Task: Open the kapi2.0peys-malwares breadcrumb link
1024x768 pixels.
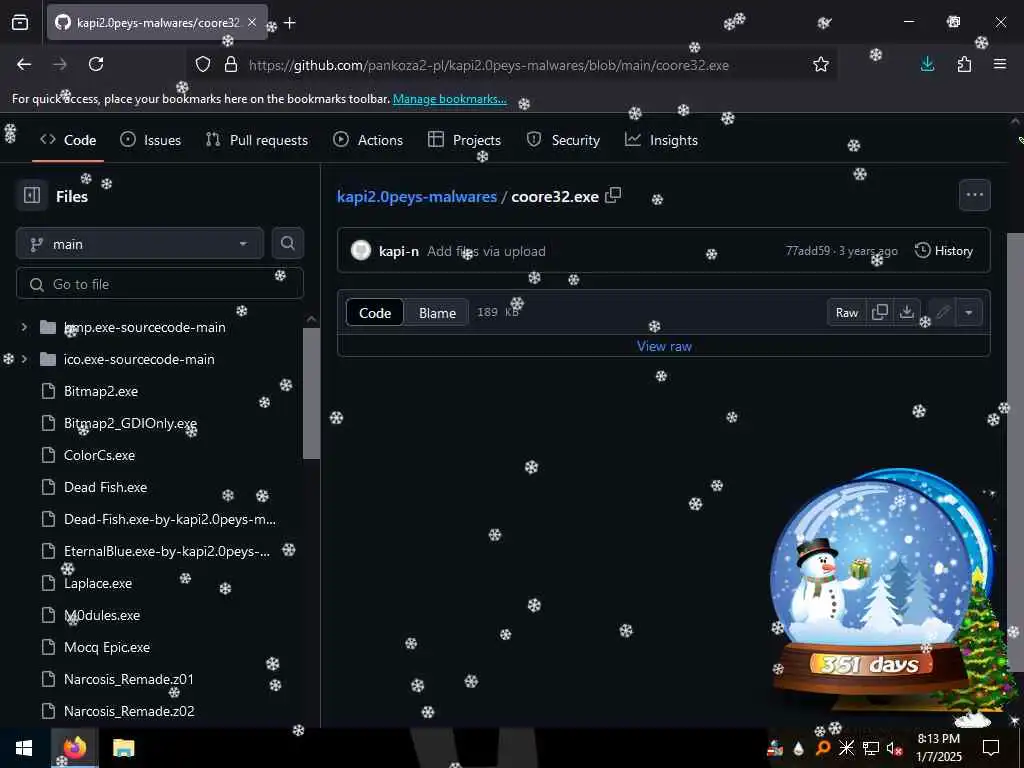Action: [417, 196]
